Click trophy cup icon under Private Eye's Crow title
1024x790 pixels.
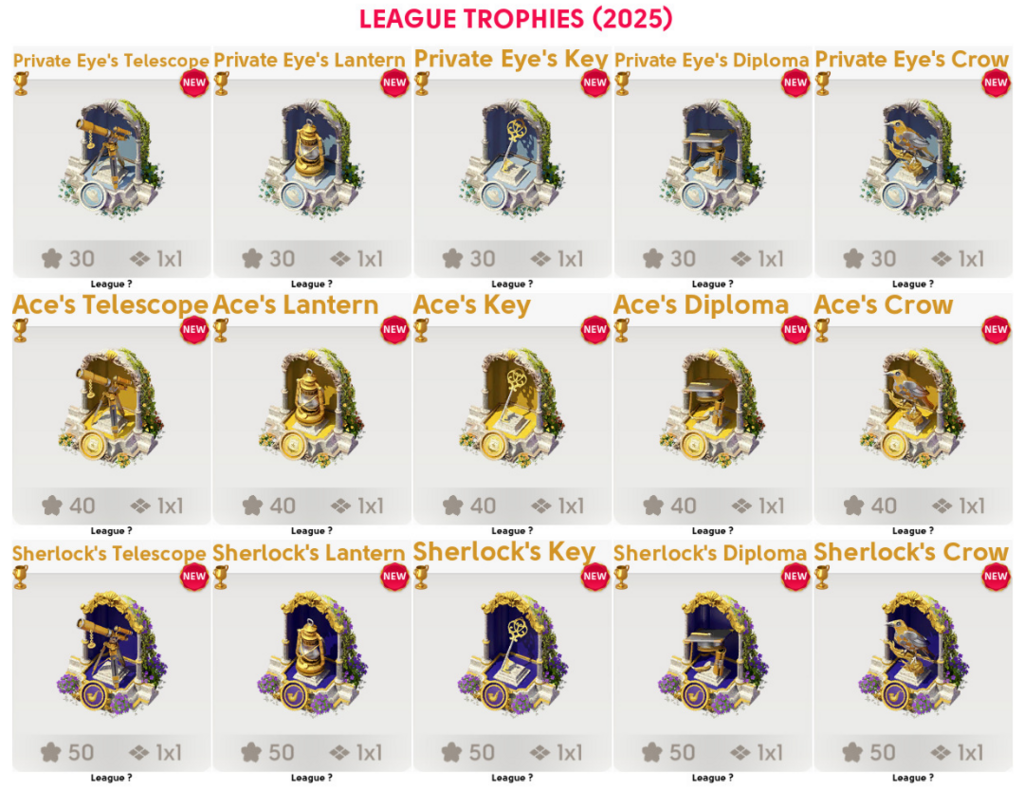(x=823, y=84)
